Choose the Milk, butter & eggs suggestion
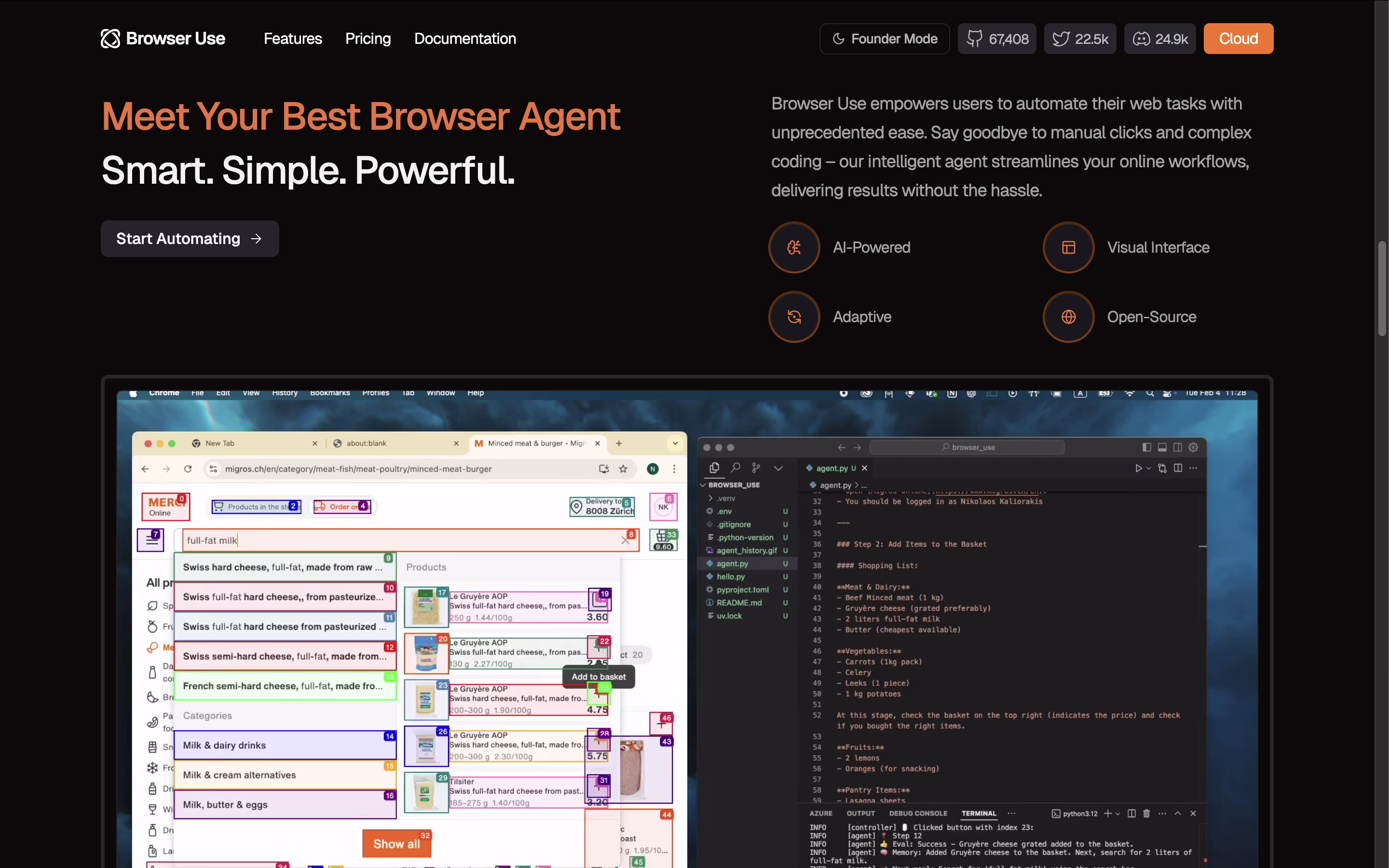 tap(285, 805)
